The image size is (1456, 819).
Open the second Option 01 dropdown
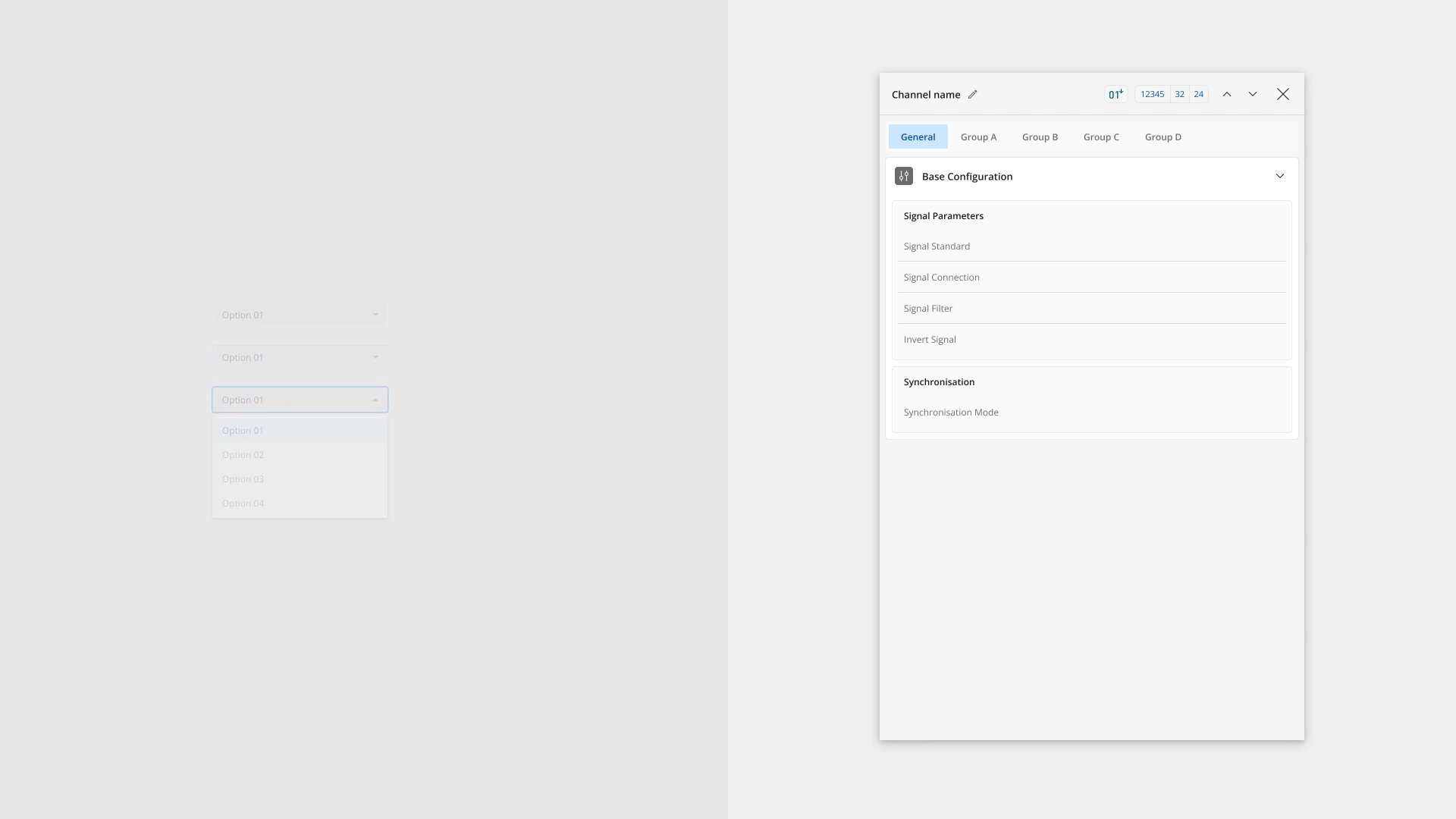click(299, 356)
